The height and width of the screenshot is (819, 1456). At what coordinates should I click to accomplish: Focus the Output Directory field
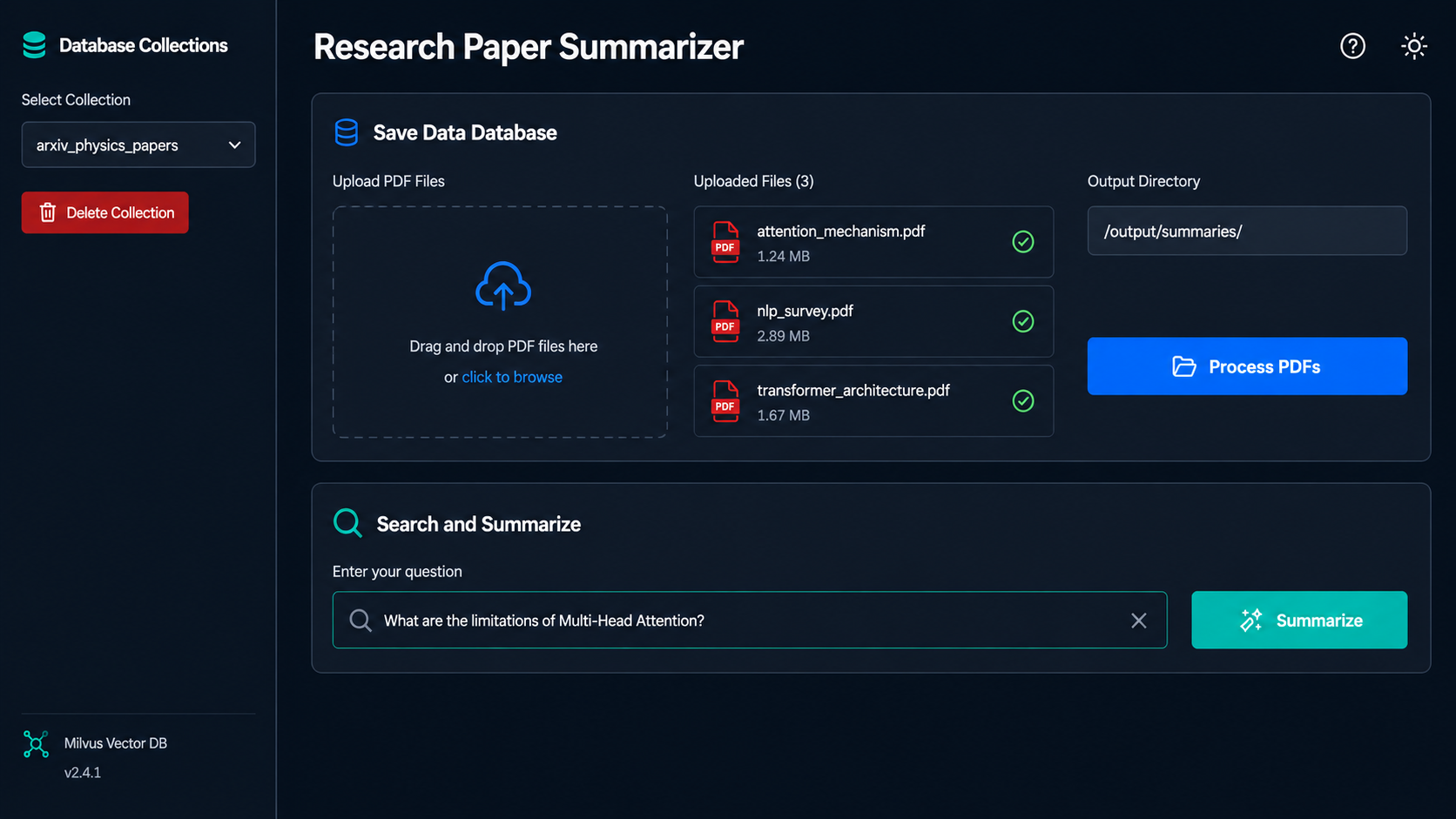click(1247, 231)
